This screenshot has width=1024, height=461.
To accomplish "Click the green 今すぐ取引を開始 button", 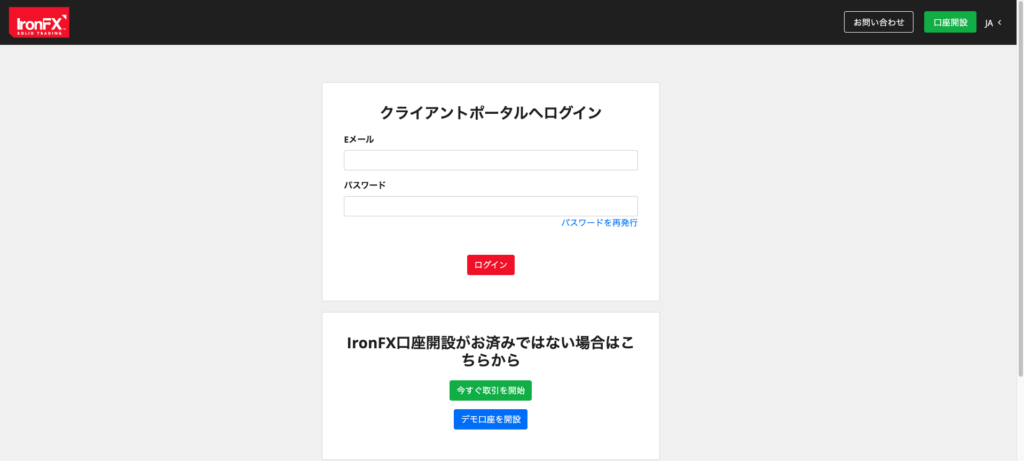I will pyautogui.click(x=490, y=390).
